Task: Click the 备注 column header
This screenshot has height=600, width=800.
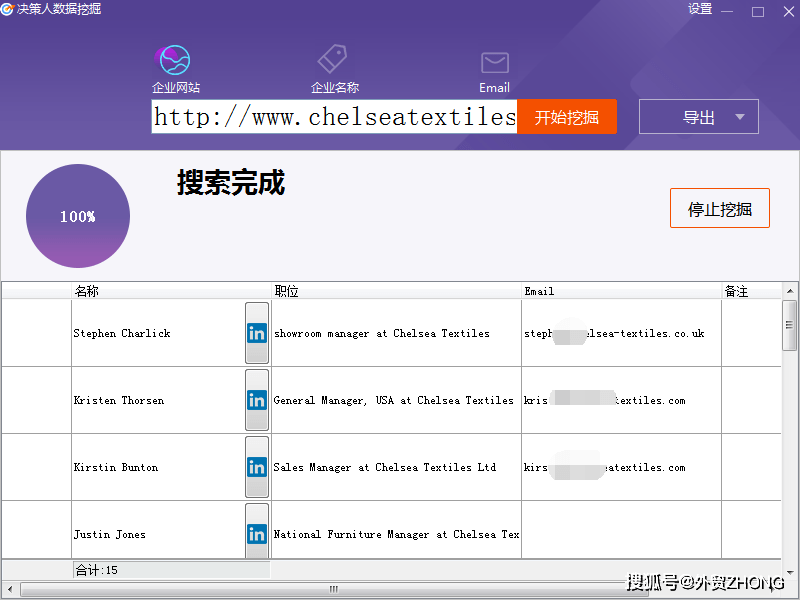Action: click(752, 291)
